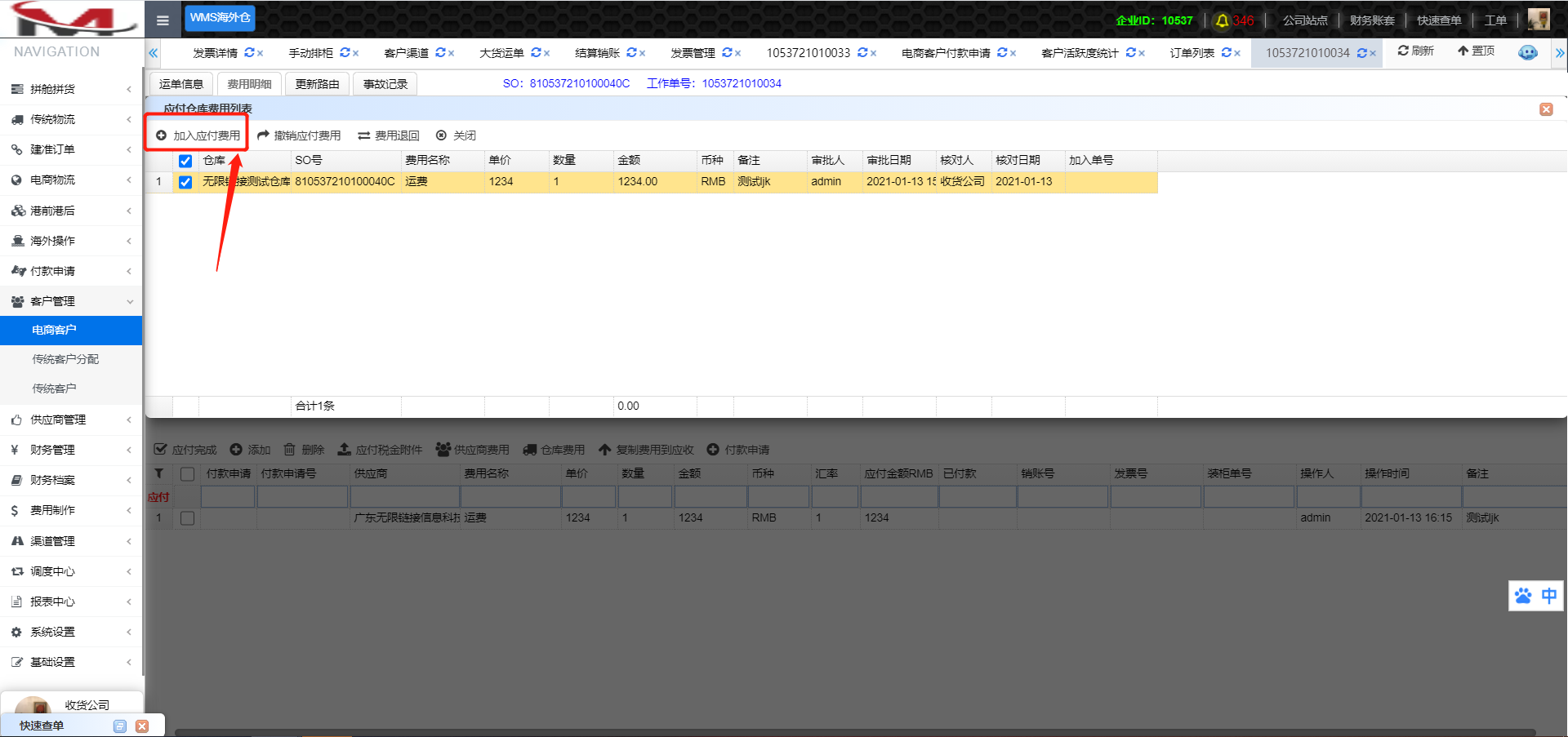The width and height of the screenshot is (1568, 737).
Task: Expand 港前港后 sidebar menu
Action: point(71,211)
